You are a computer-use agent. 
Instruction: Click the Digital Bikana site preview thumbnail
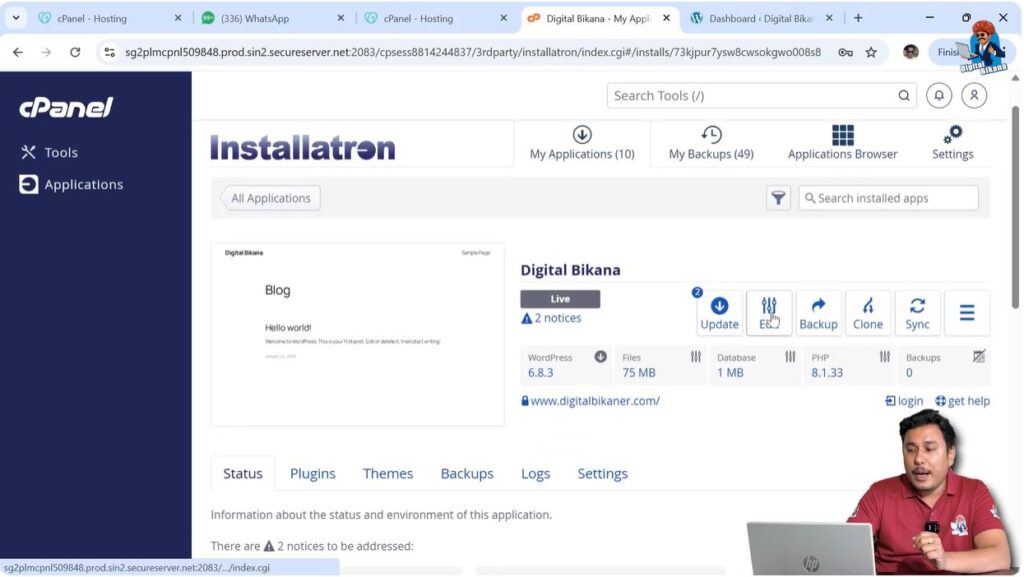(357, 334)
